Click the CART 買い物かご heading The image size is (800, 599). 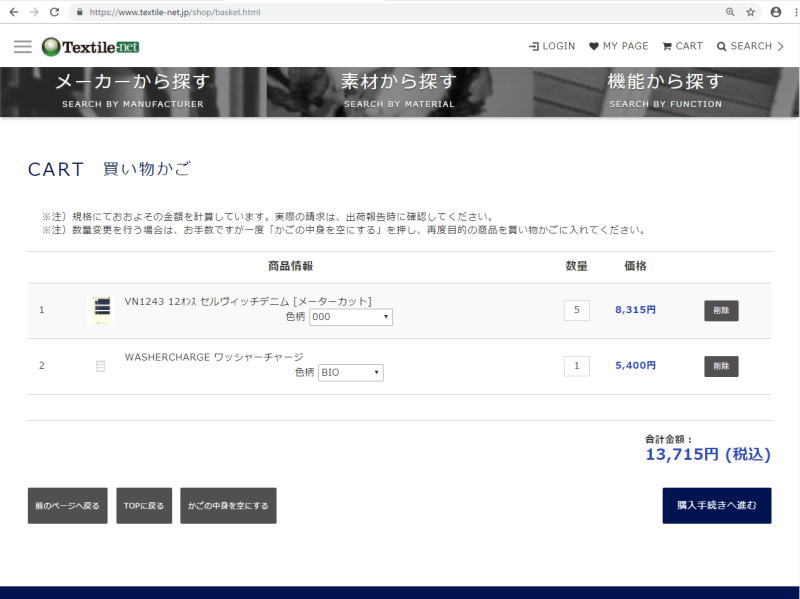pyautogui.click(x=110, y=169)
